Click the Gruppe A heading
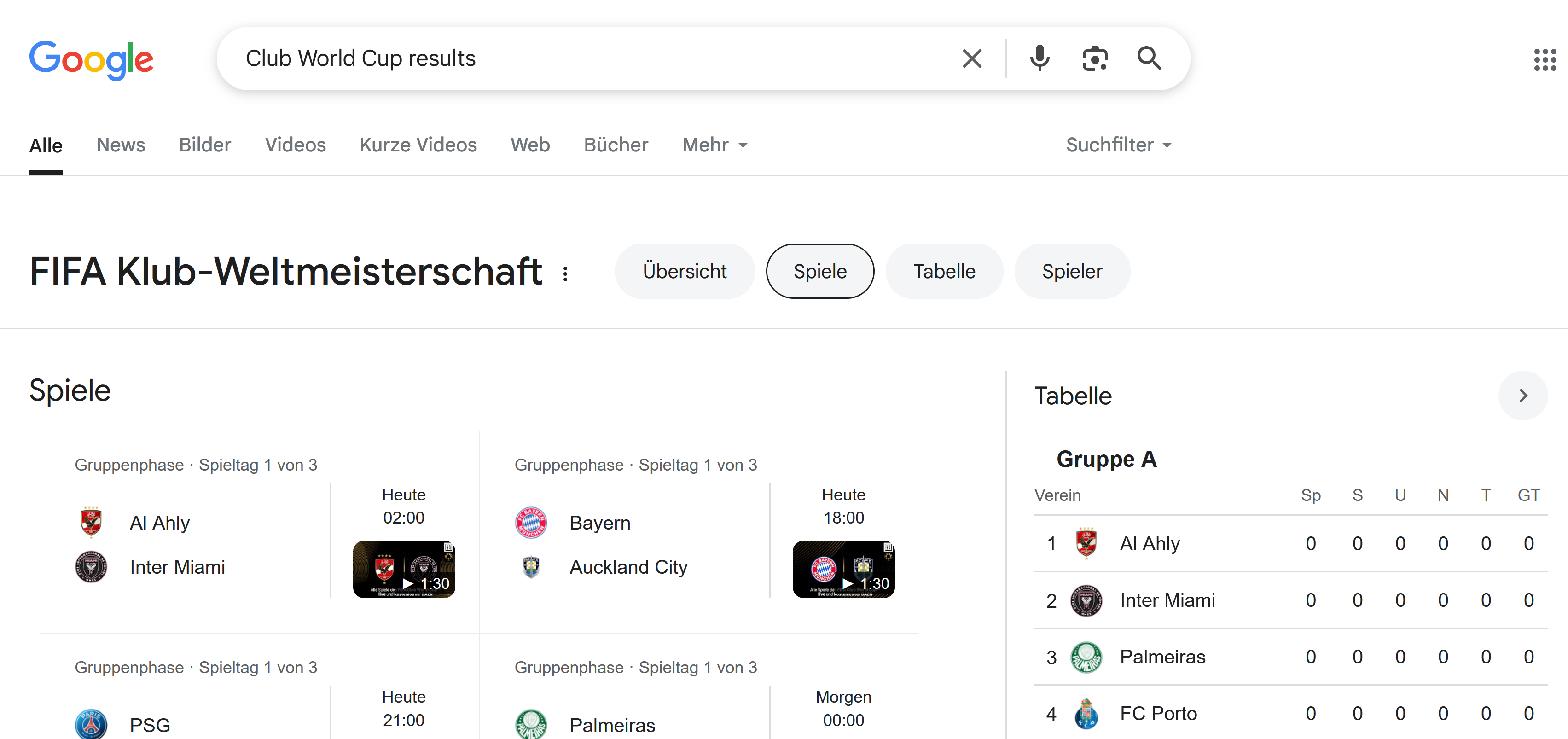Screen dimensions: 1568x739 (1107, 459)
